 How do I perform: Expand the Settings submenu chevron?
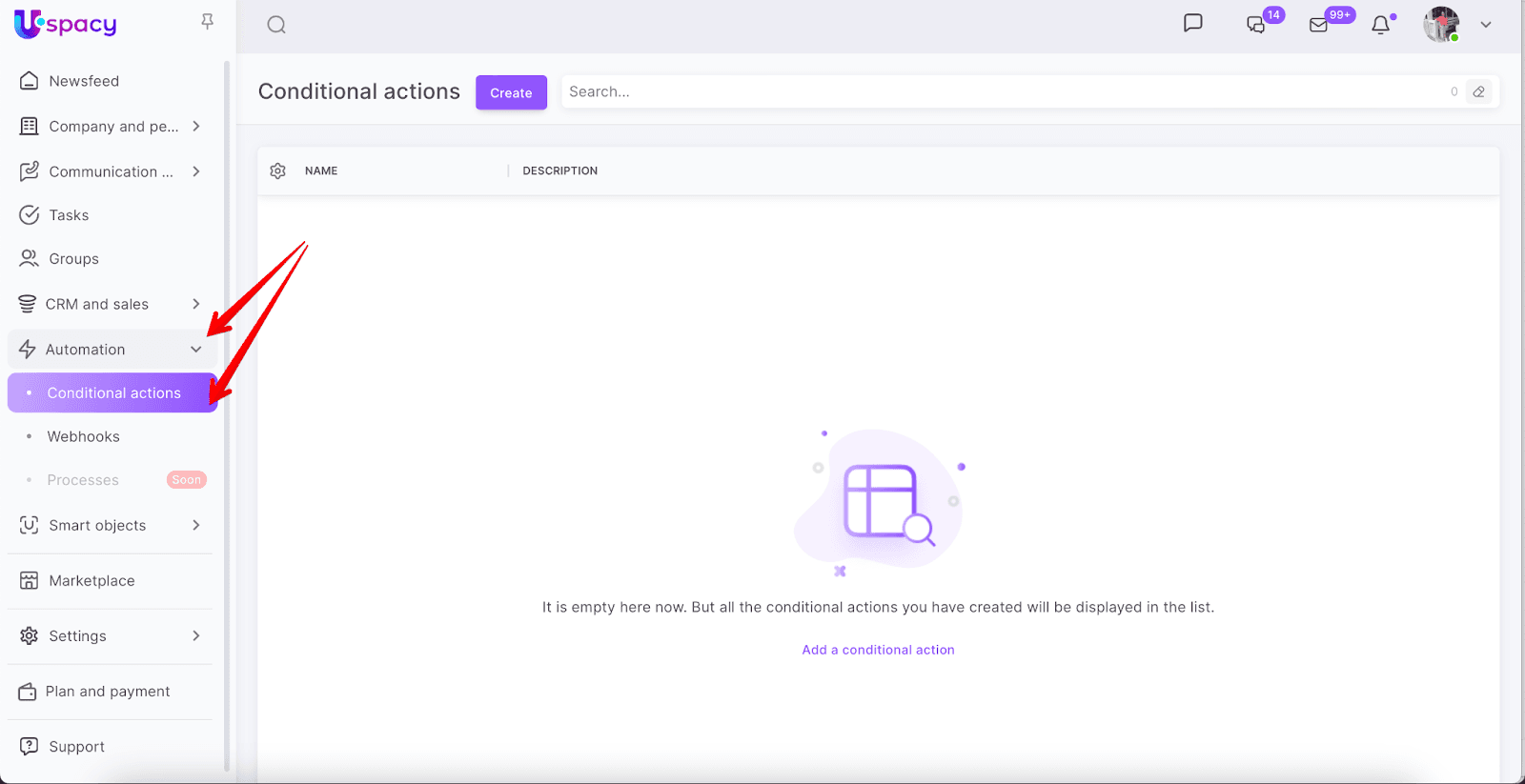click(196, 635)
